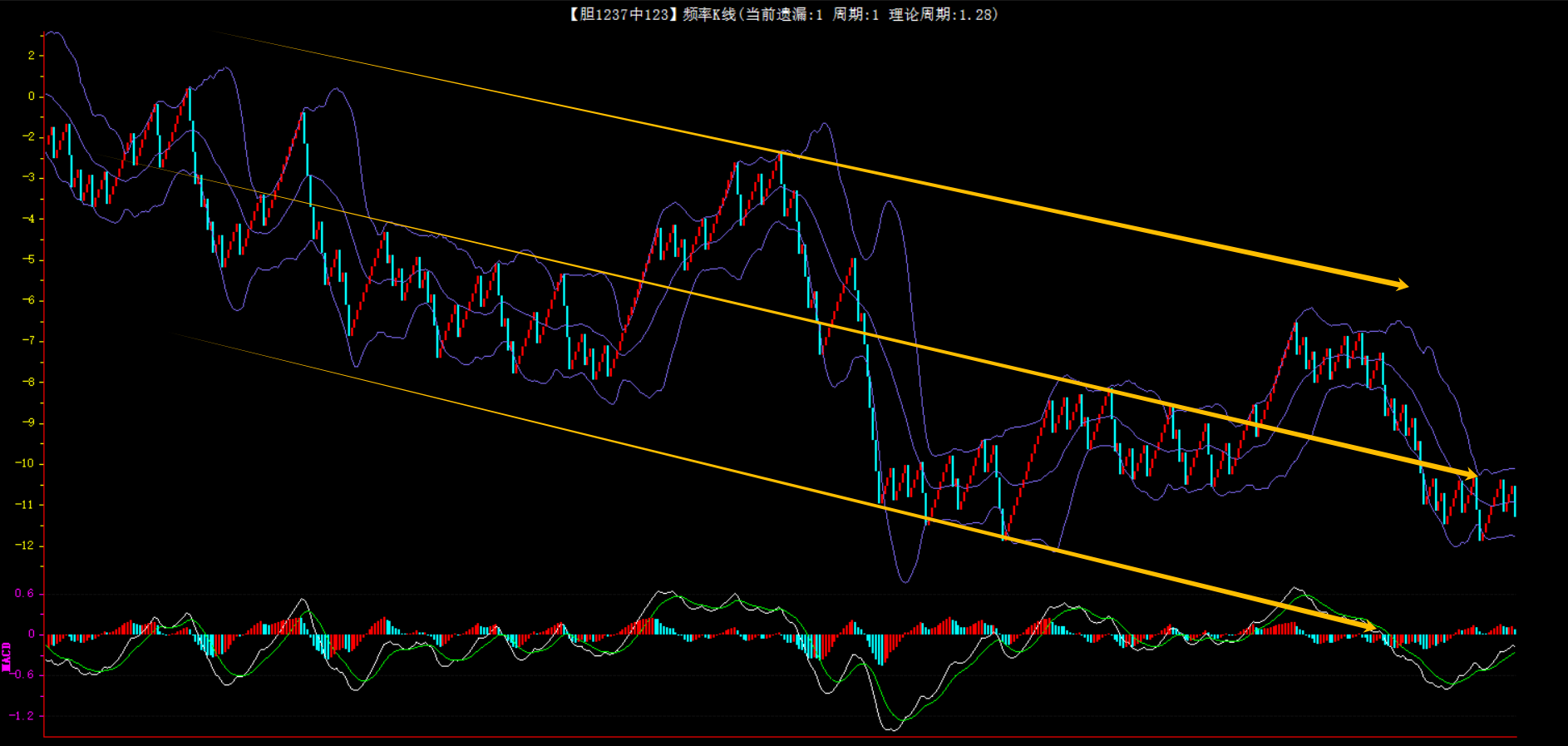This screenshot has height=746, width=1568.
Task: Click the magenta MACD label on left axis
Action: (x=6, y=656)
